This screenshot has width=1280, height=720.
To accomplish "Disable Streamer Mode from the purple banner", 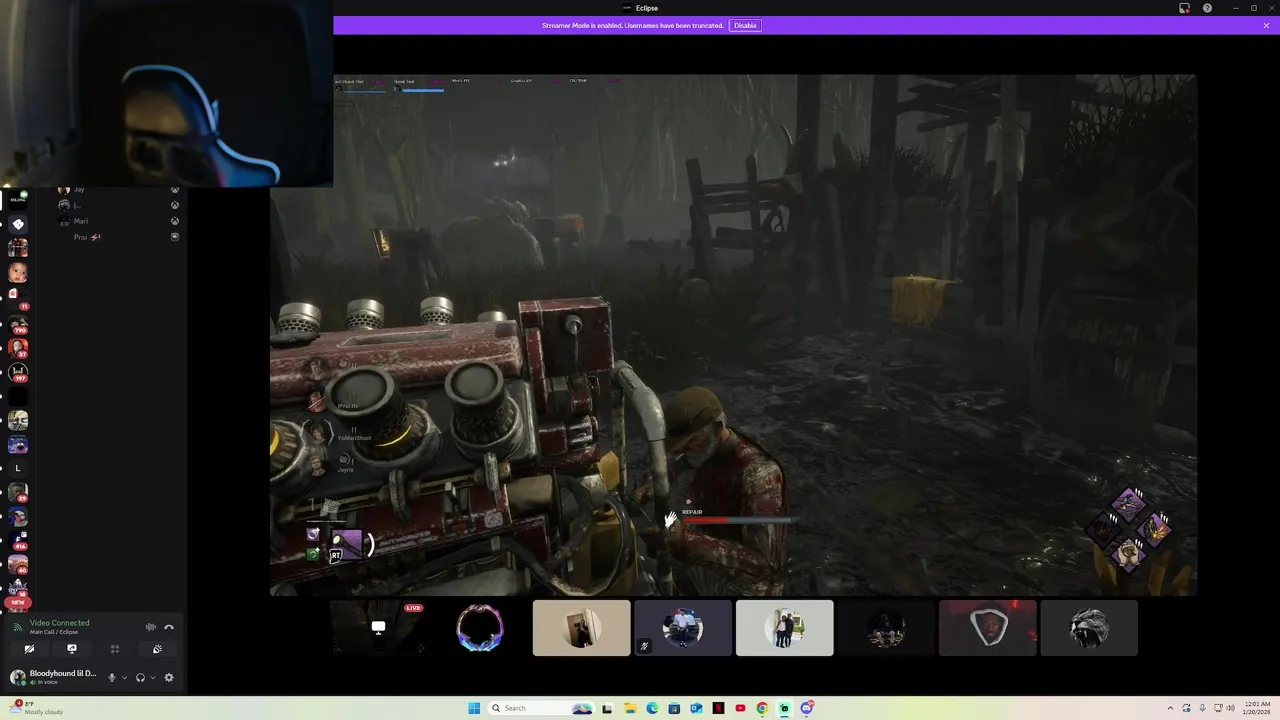I will coord(745,25).
